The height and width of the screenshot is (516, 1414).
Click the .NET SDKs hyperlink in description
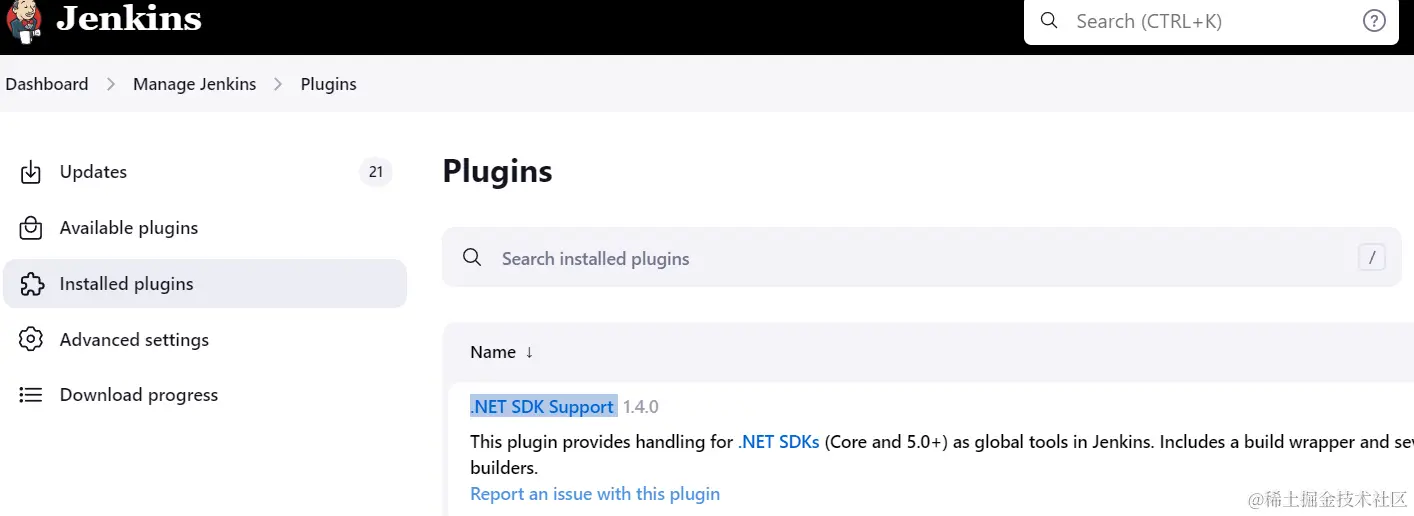[x=779, y=441]
